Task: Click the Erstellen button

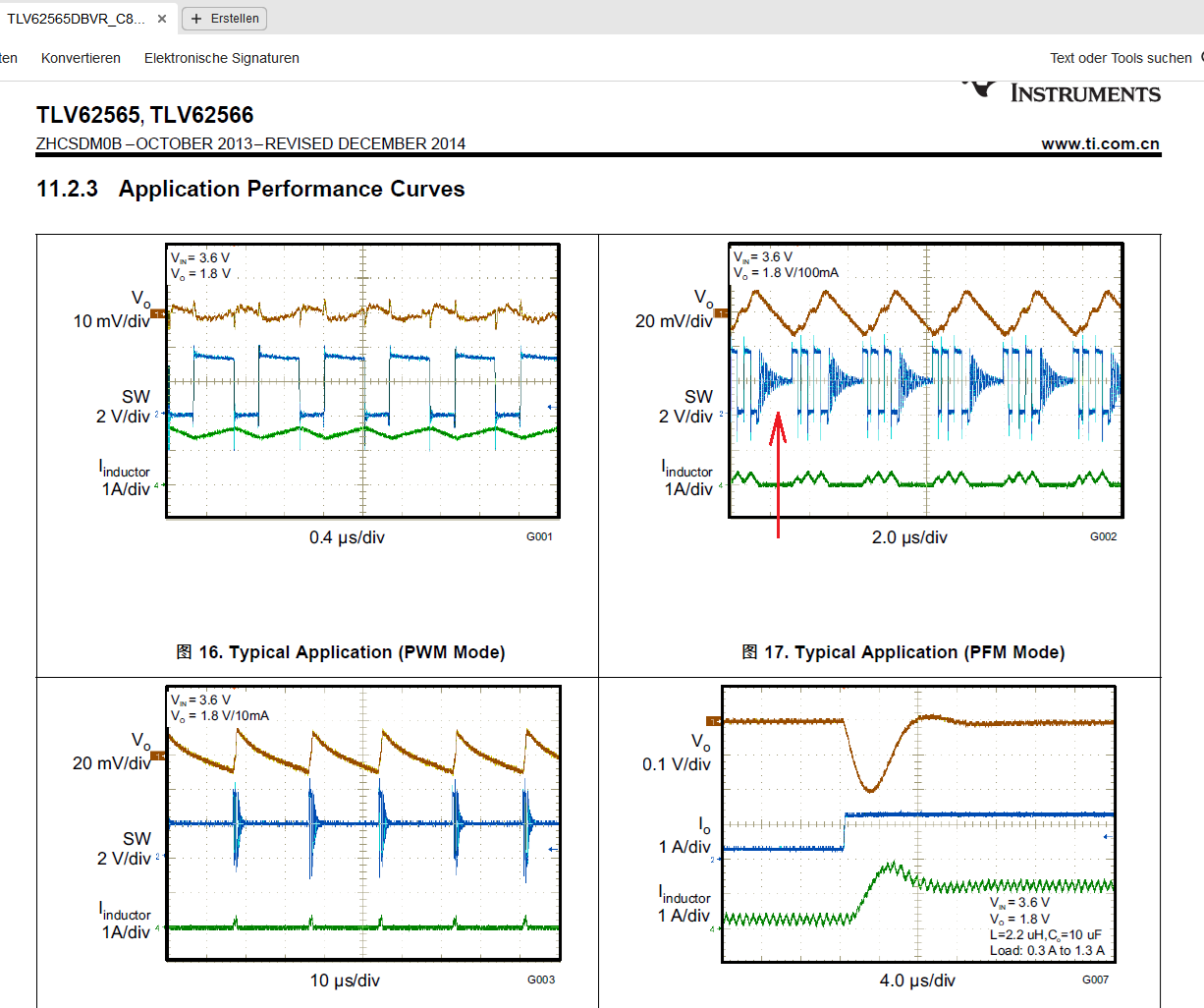Action: pyautogui.click(x=225, y=19)
